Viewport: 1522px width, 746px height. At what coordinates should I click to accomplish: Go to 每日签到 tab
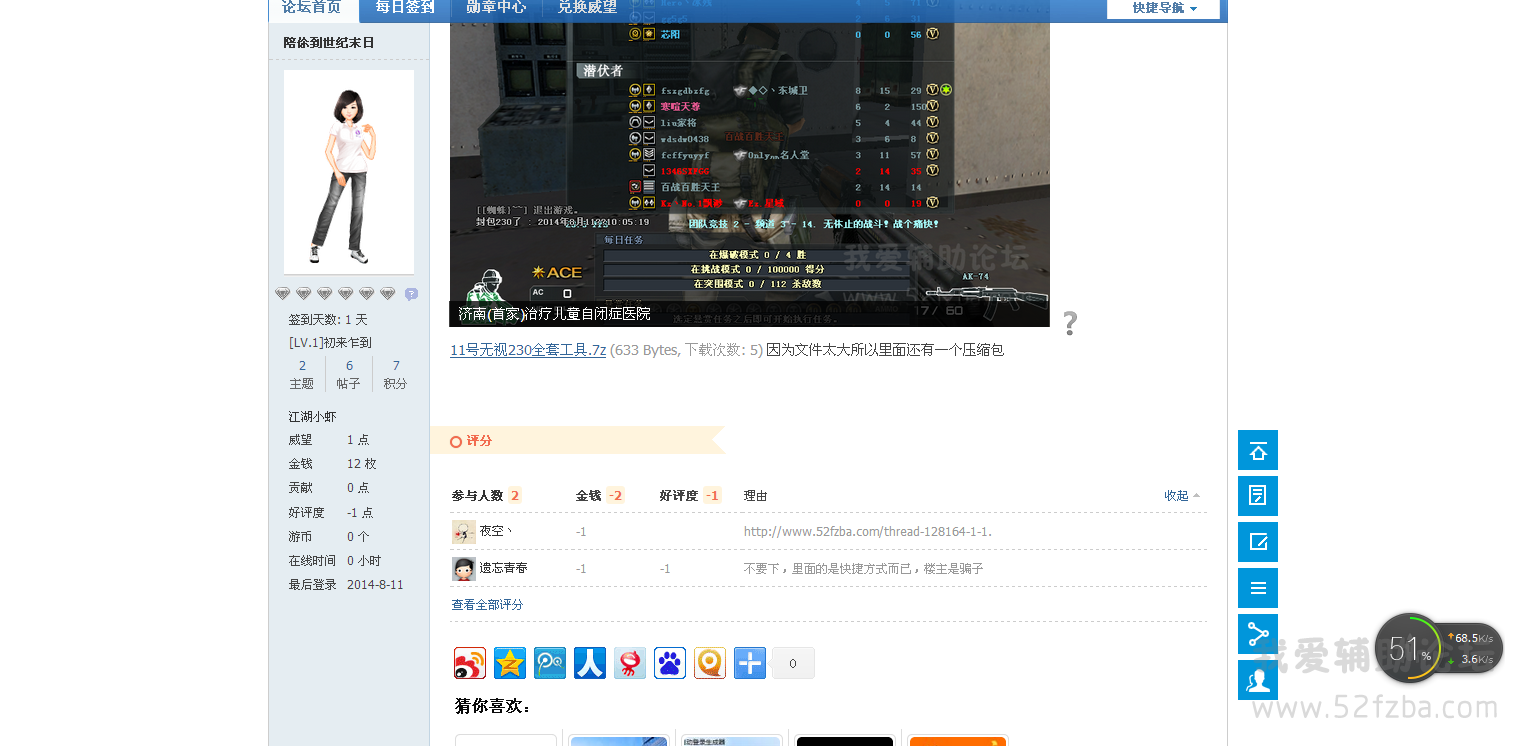(405, 8)
